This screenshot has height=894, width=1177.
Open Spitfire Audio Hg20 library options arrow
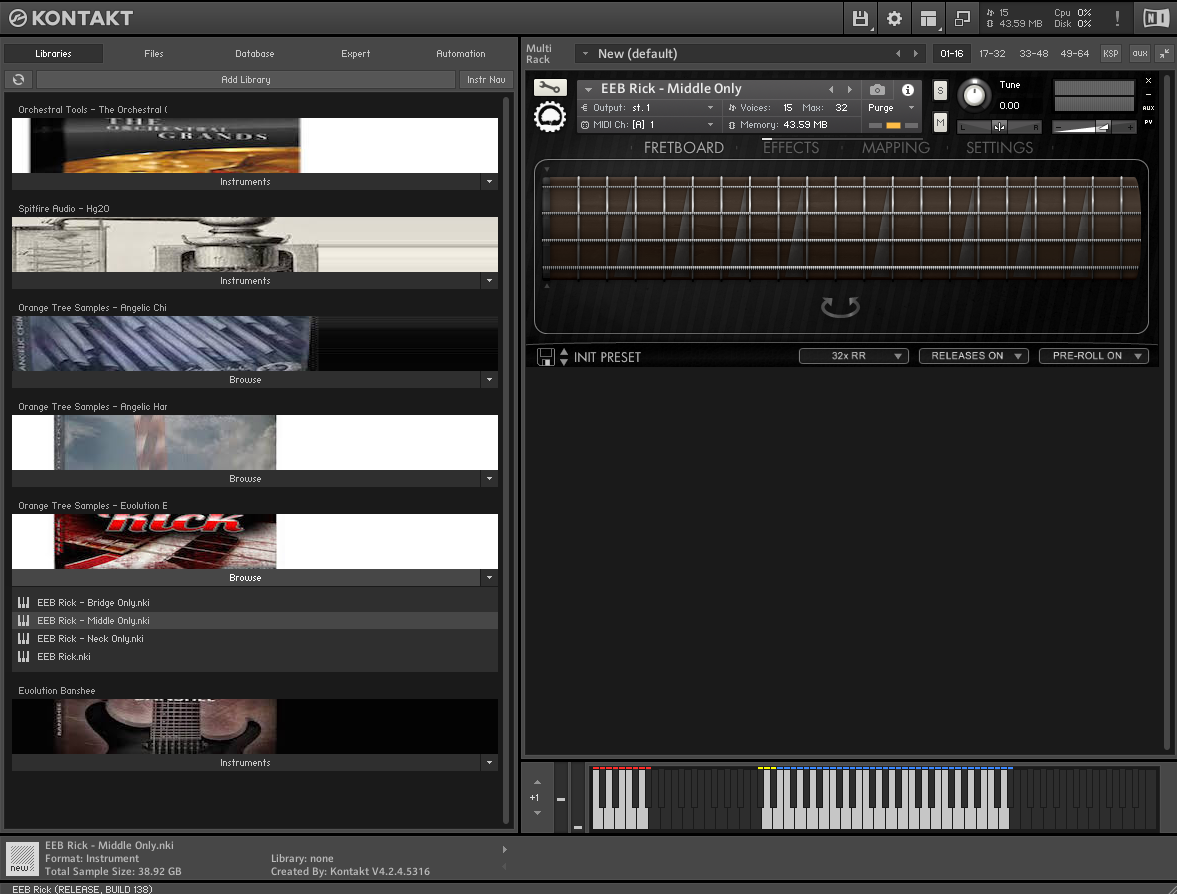489,281
